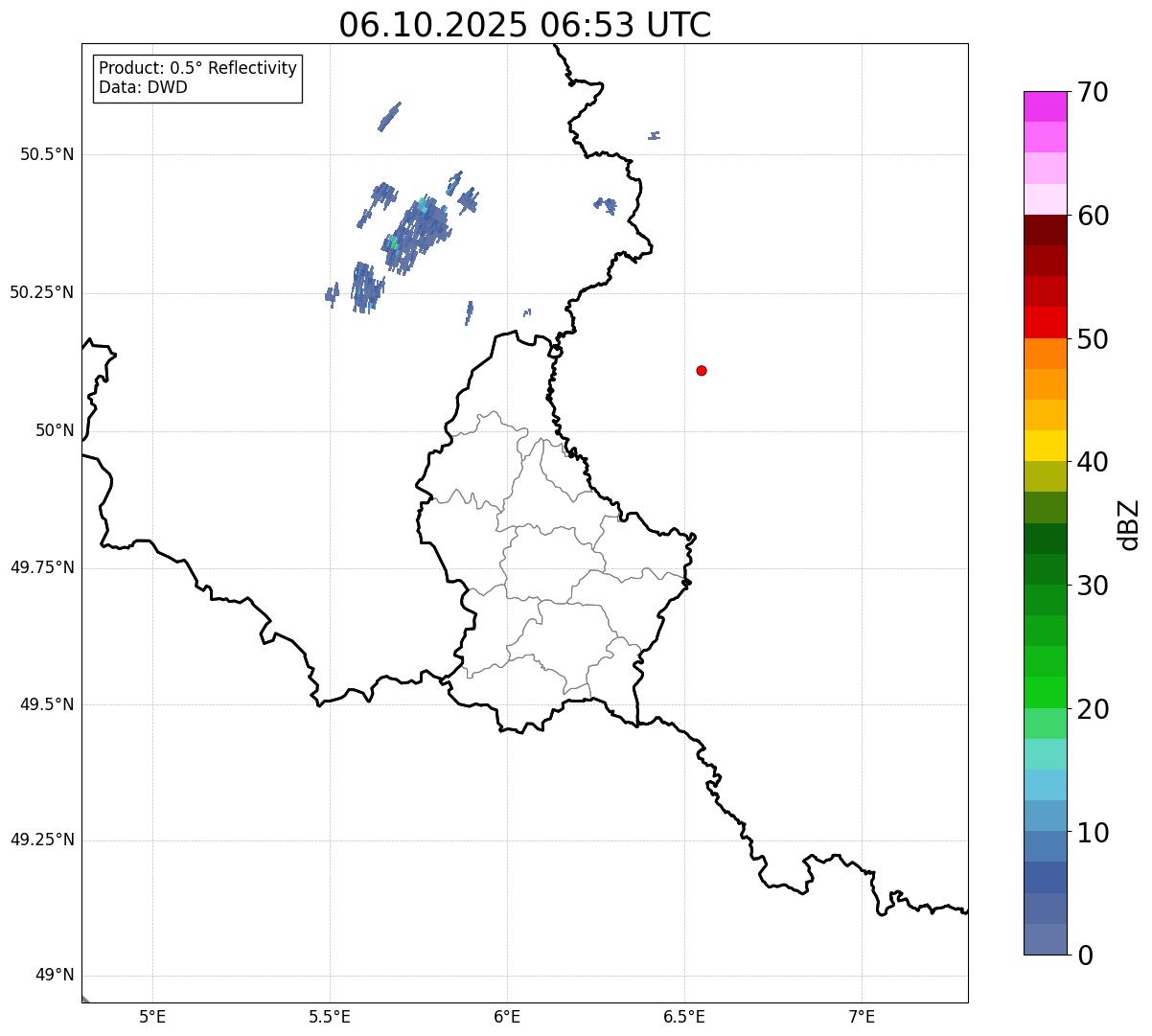Click the title text 06.10.2025 06:53 UTC
The image size is (1152, 1036).
click(525, 25)
